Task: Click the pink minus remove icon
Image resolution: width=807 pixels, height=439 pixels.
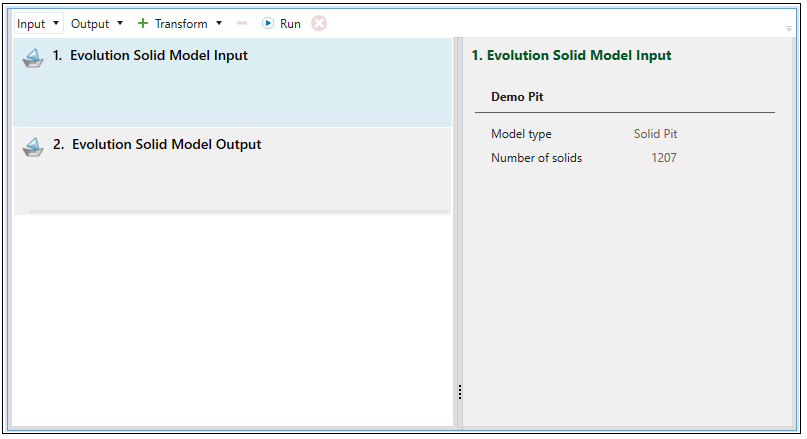Action: click(x=242, y=23)
